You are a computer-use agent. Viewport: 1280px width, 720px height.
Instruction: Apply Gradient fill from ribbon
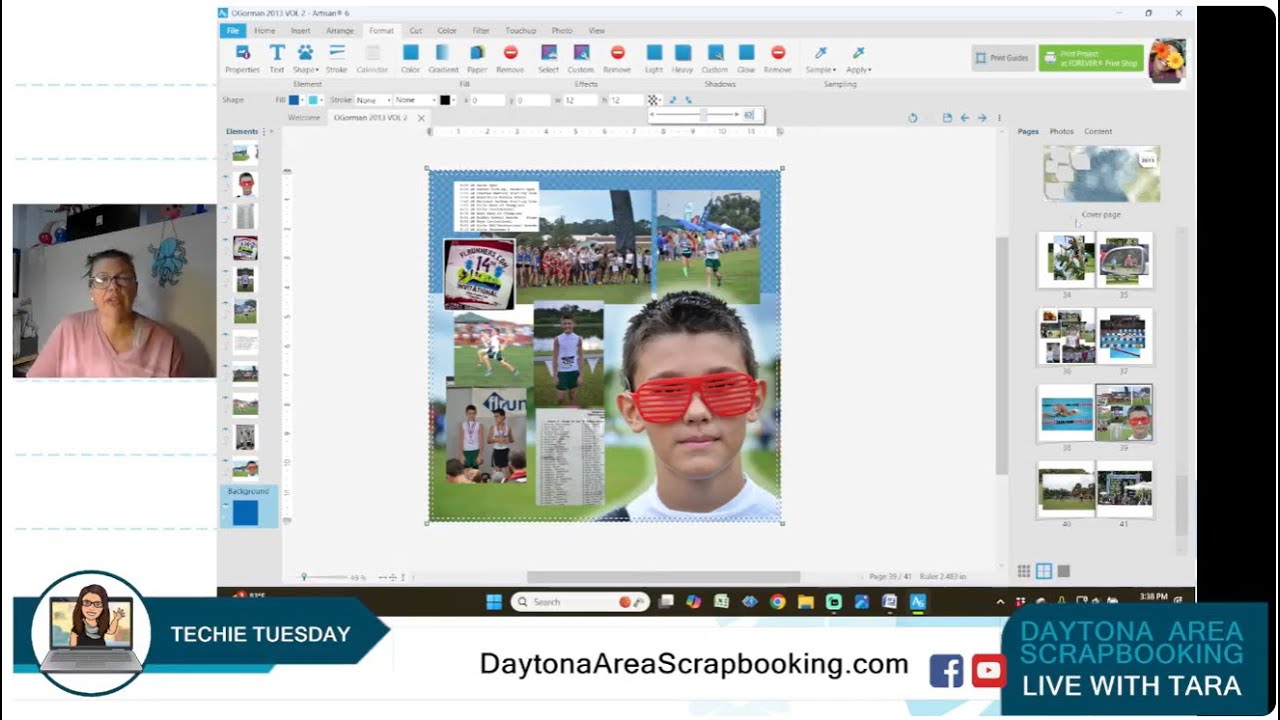coord(443,58)
